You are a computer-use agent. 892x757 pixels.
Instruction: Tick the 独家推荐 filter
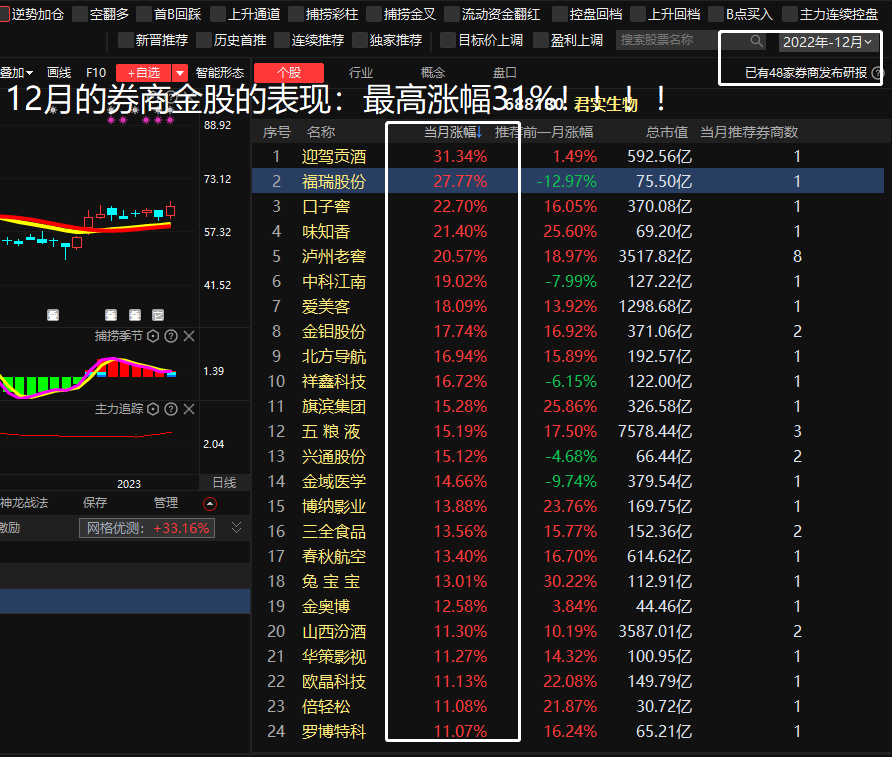(x=360, y=40)
